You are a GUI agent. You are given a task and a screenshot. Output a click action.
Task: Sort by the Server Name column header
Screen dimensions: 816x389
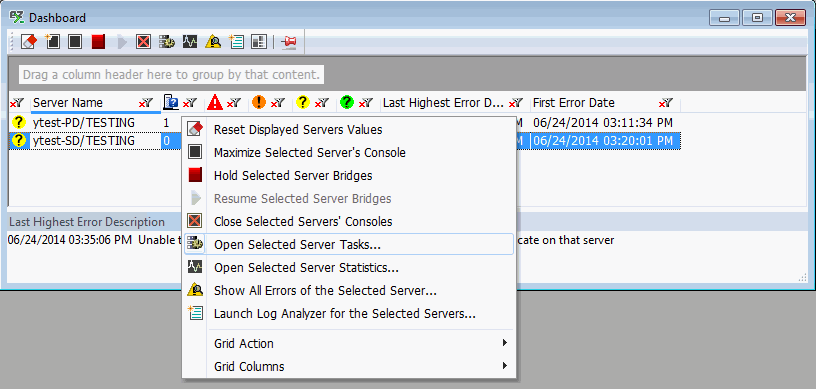tap(68, 103)
